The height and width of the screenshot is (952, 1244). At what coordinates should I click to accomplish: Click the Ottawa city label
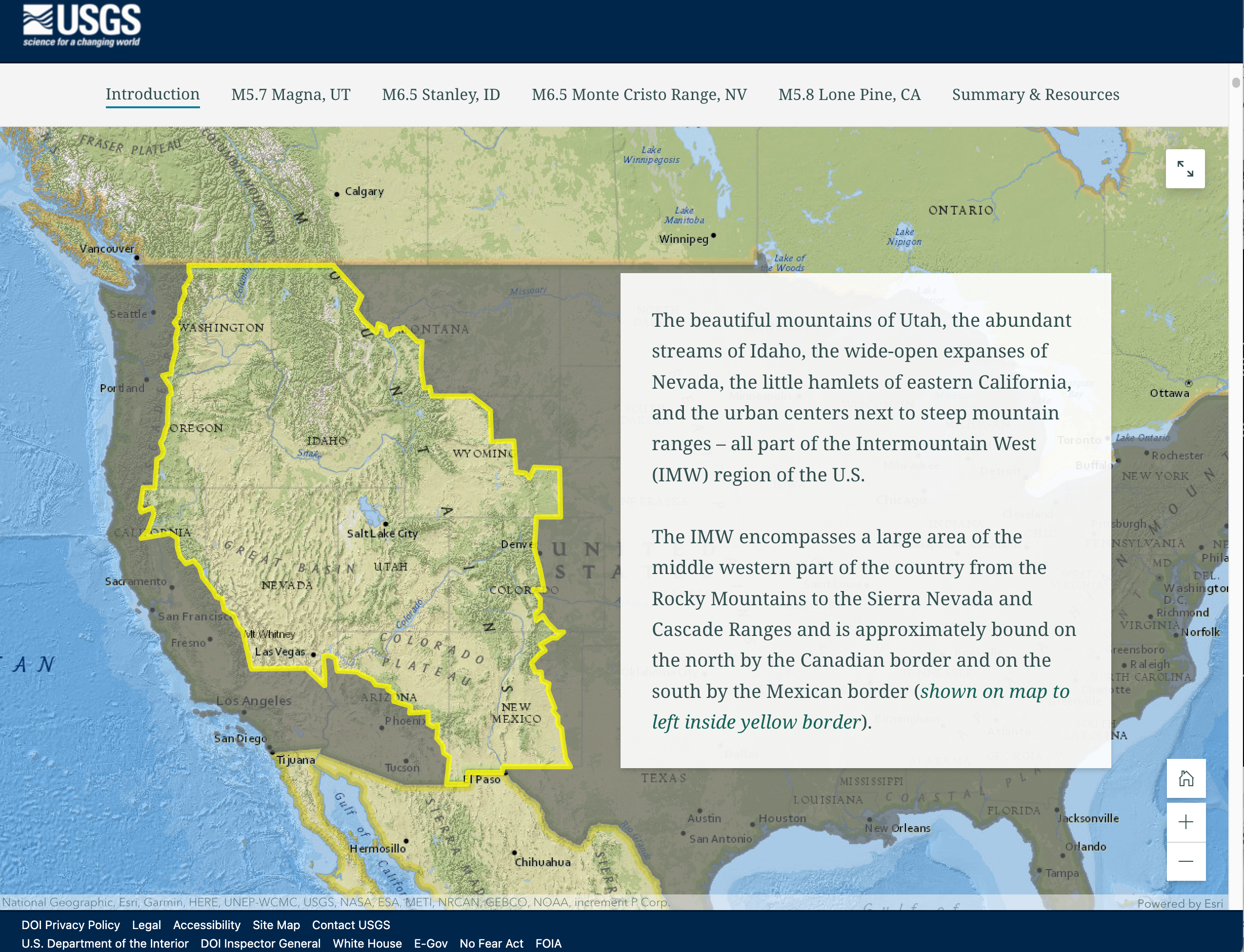1169,393
